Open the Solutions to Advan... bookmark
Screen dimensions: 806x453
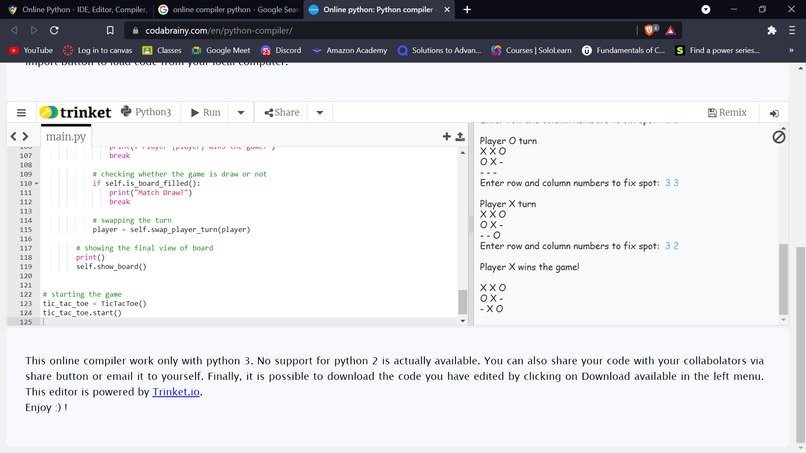[439, 50]
